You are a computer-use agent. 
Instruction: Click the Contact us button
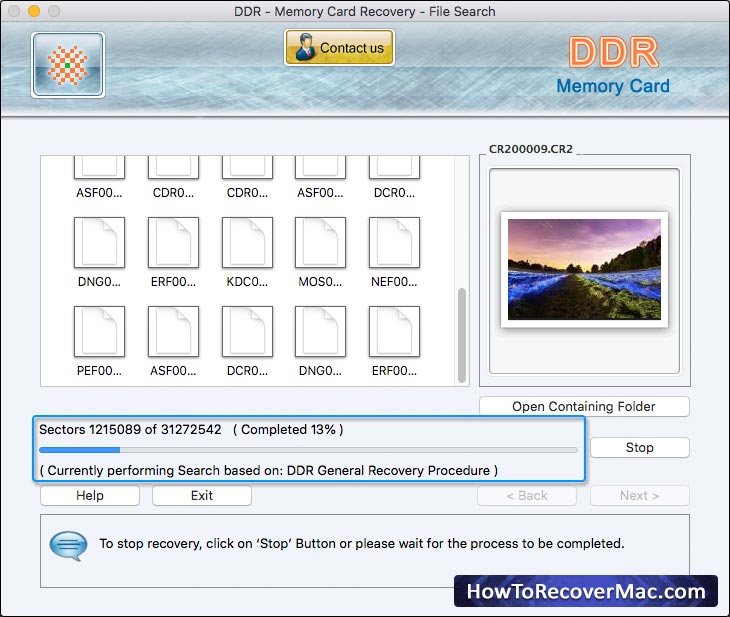(339, 47)
